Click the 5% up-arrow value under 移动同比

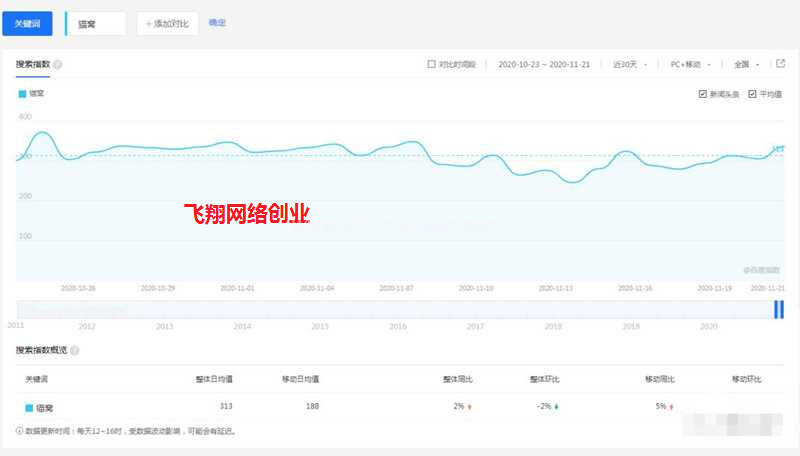[665, 407]
